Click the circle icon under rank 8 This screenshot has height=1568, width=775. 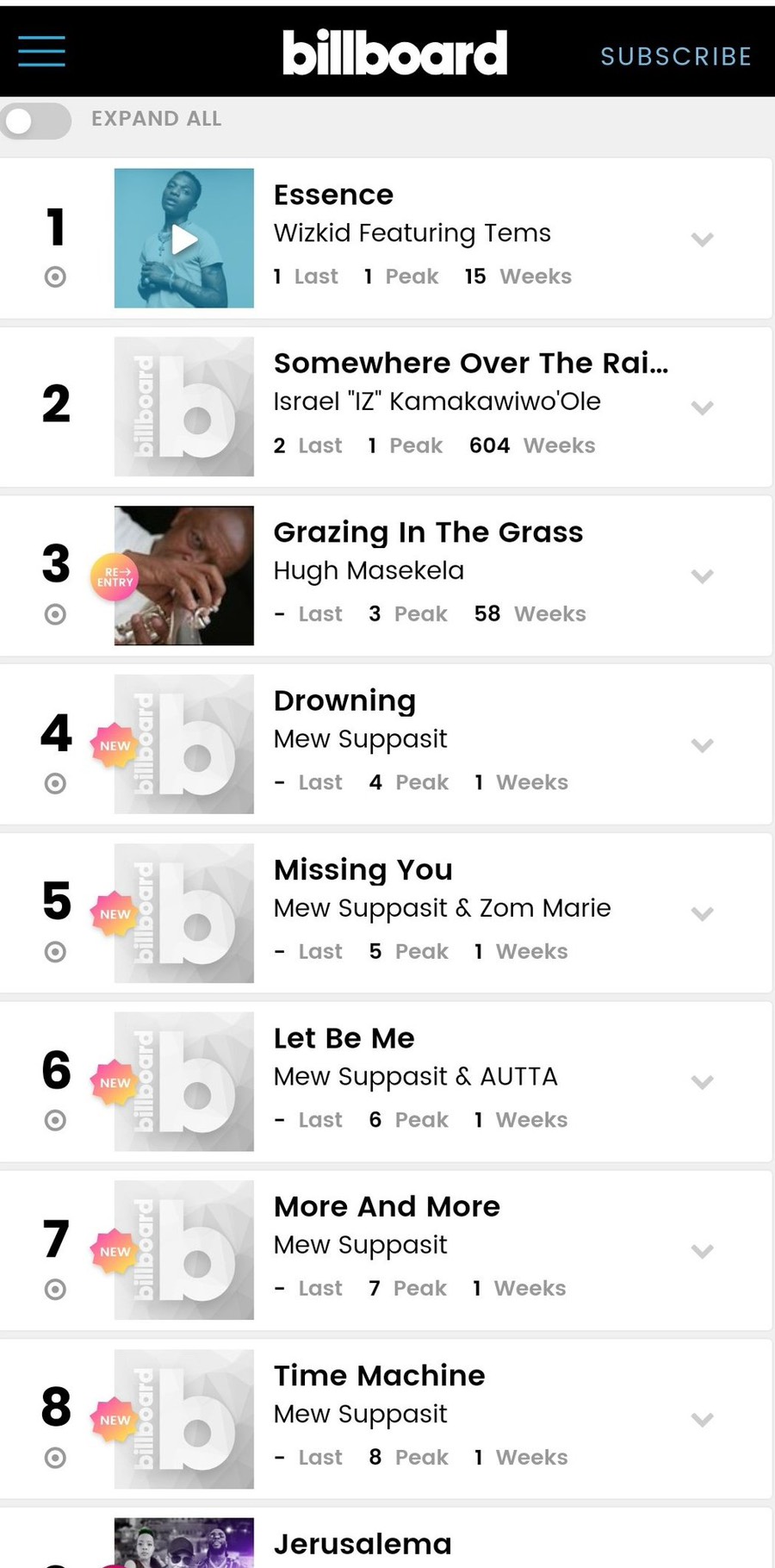click(55, 1458)
